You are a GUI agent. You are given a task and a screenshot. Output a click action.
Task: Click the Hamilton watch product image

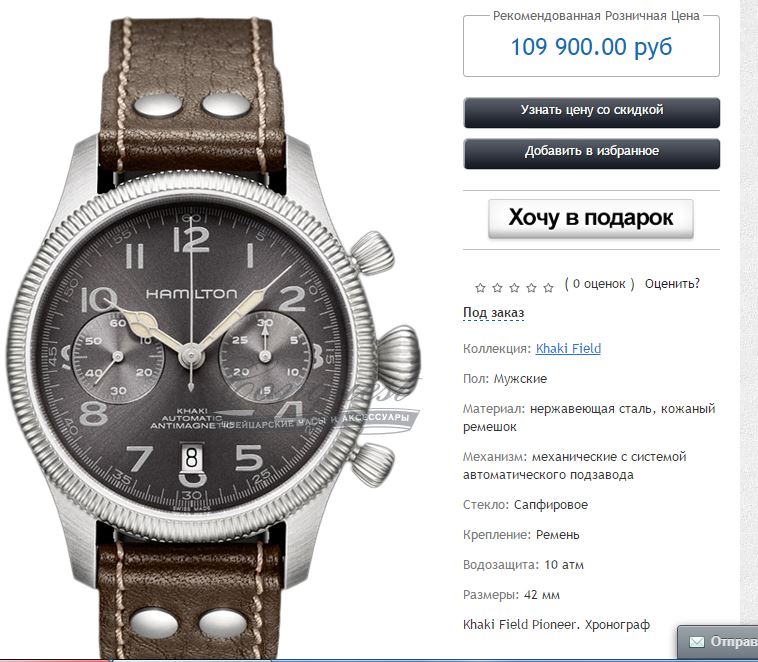coord(213,338)
